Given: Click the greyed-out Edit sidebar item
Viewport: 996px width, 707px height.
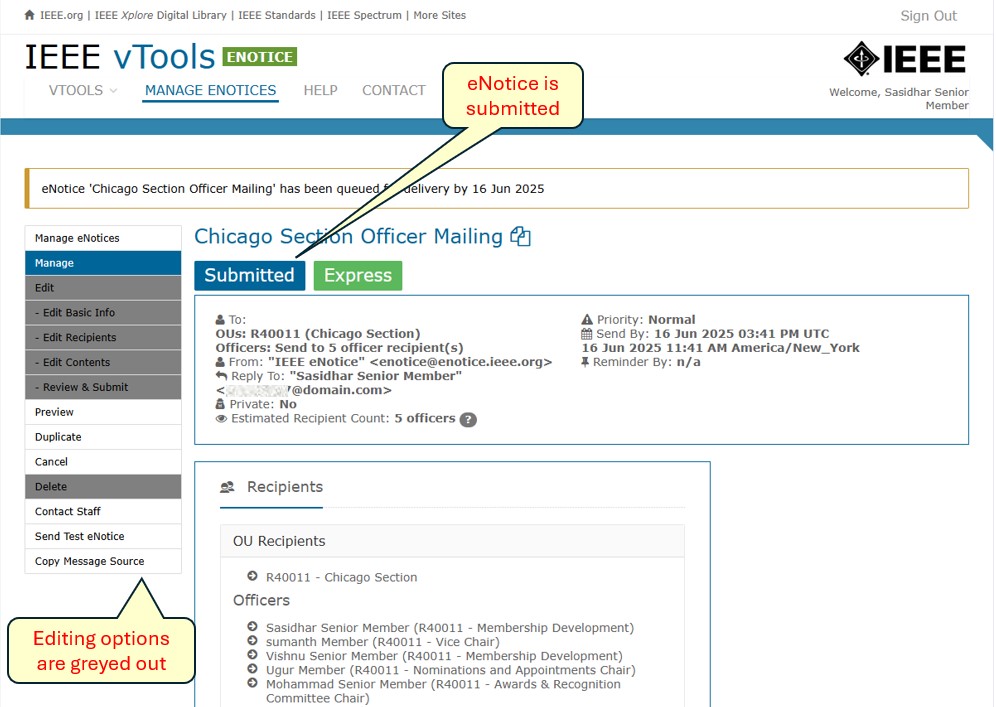Looking at the screenshot, I should point(103,288).
